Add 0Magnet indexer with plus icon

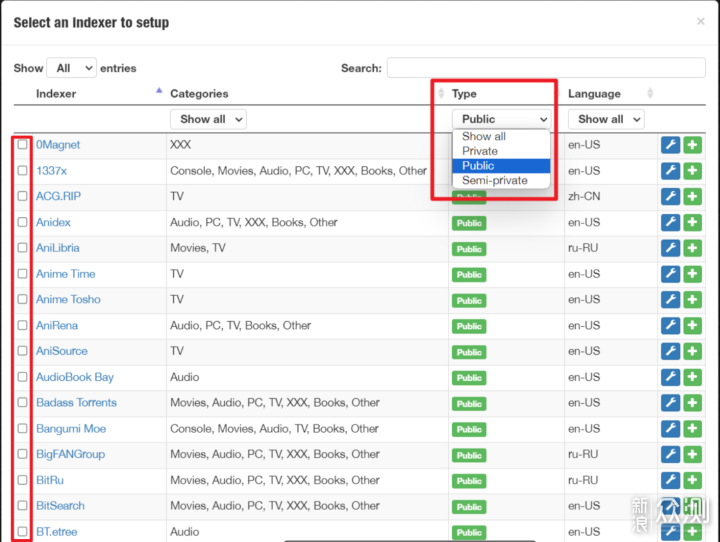tap(692, 145)
